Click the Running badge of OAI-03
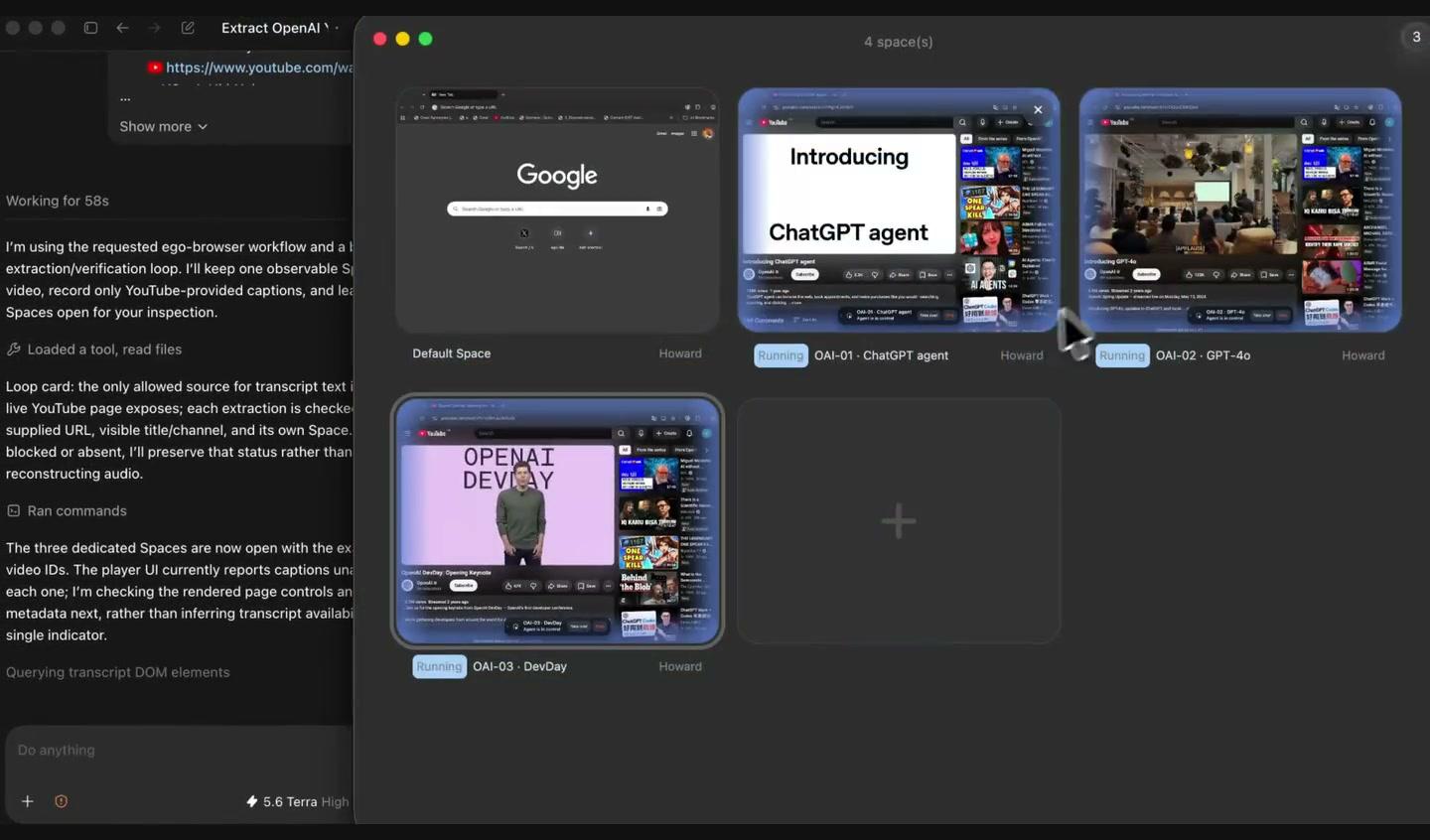Screen dimensions: 1430x840 click(x=439, y=666)
